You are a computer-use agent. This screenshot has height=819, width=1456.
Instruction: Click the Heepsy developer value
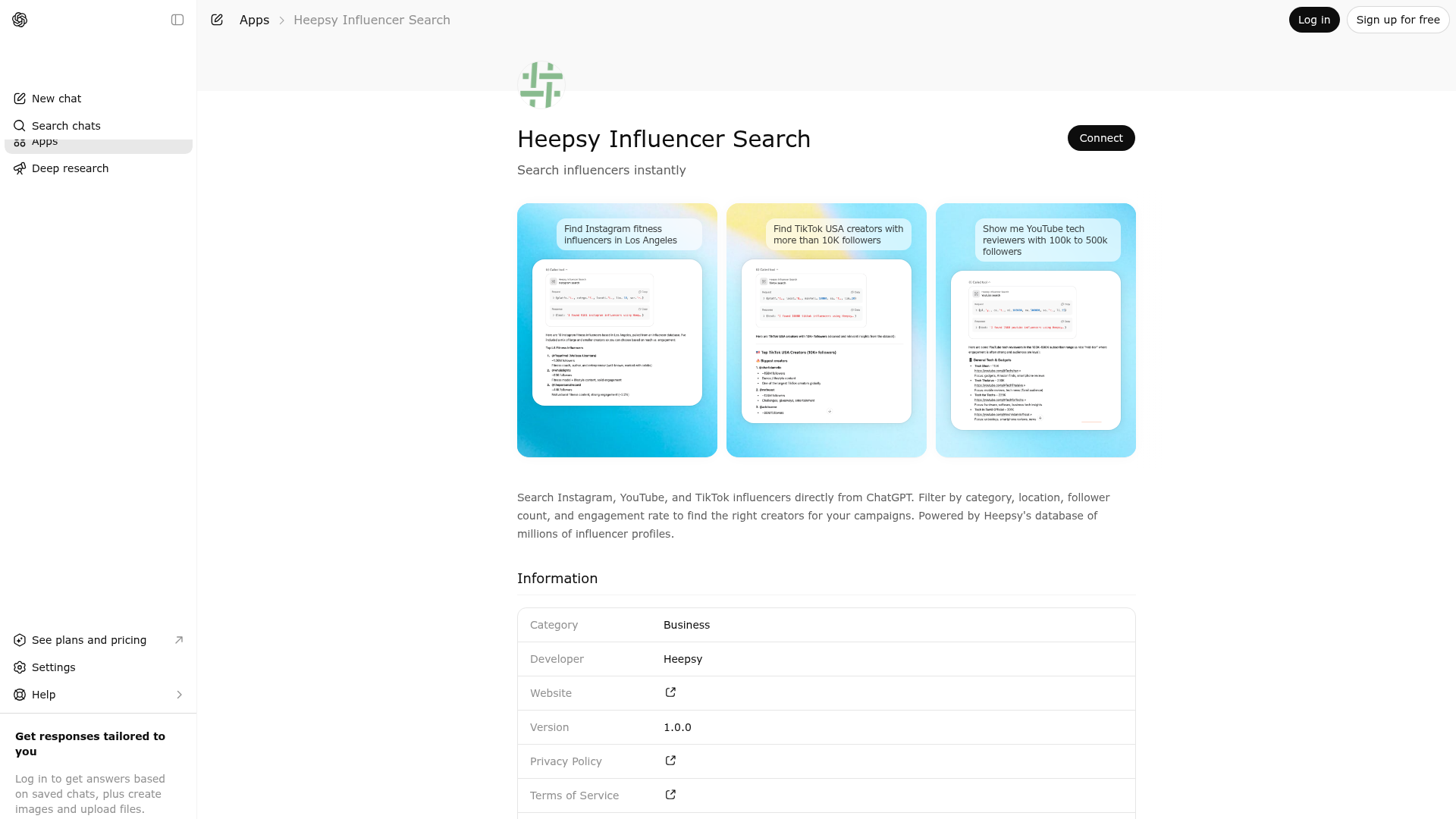tap(682, 659)
